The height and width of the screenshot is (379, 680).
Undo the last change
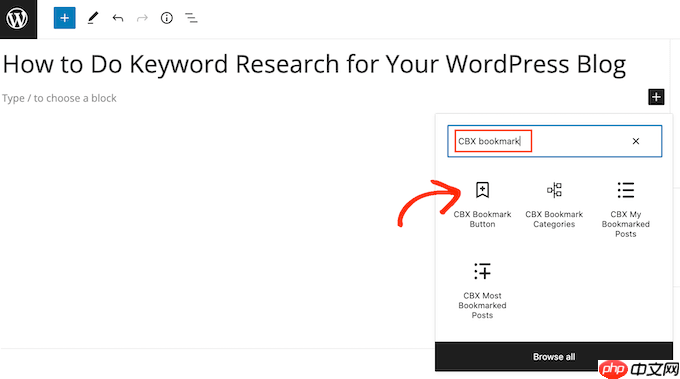point(118,18)
